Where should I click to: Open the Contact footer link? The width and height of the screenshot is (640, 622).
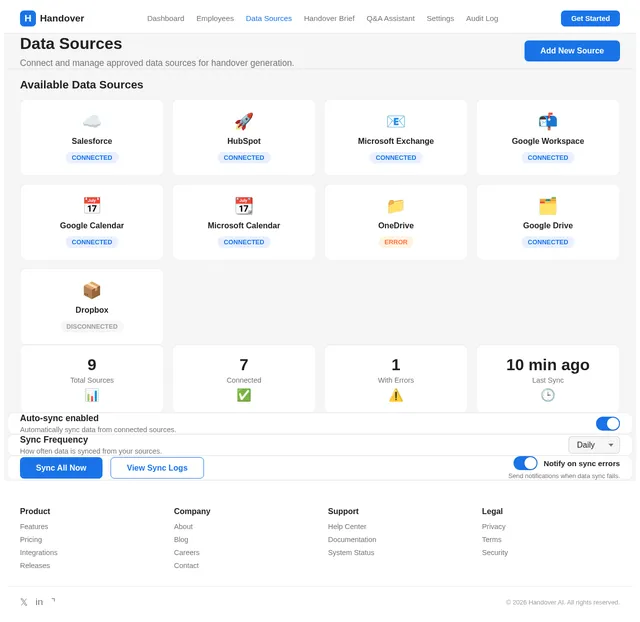click(186, 566)
